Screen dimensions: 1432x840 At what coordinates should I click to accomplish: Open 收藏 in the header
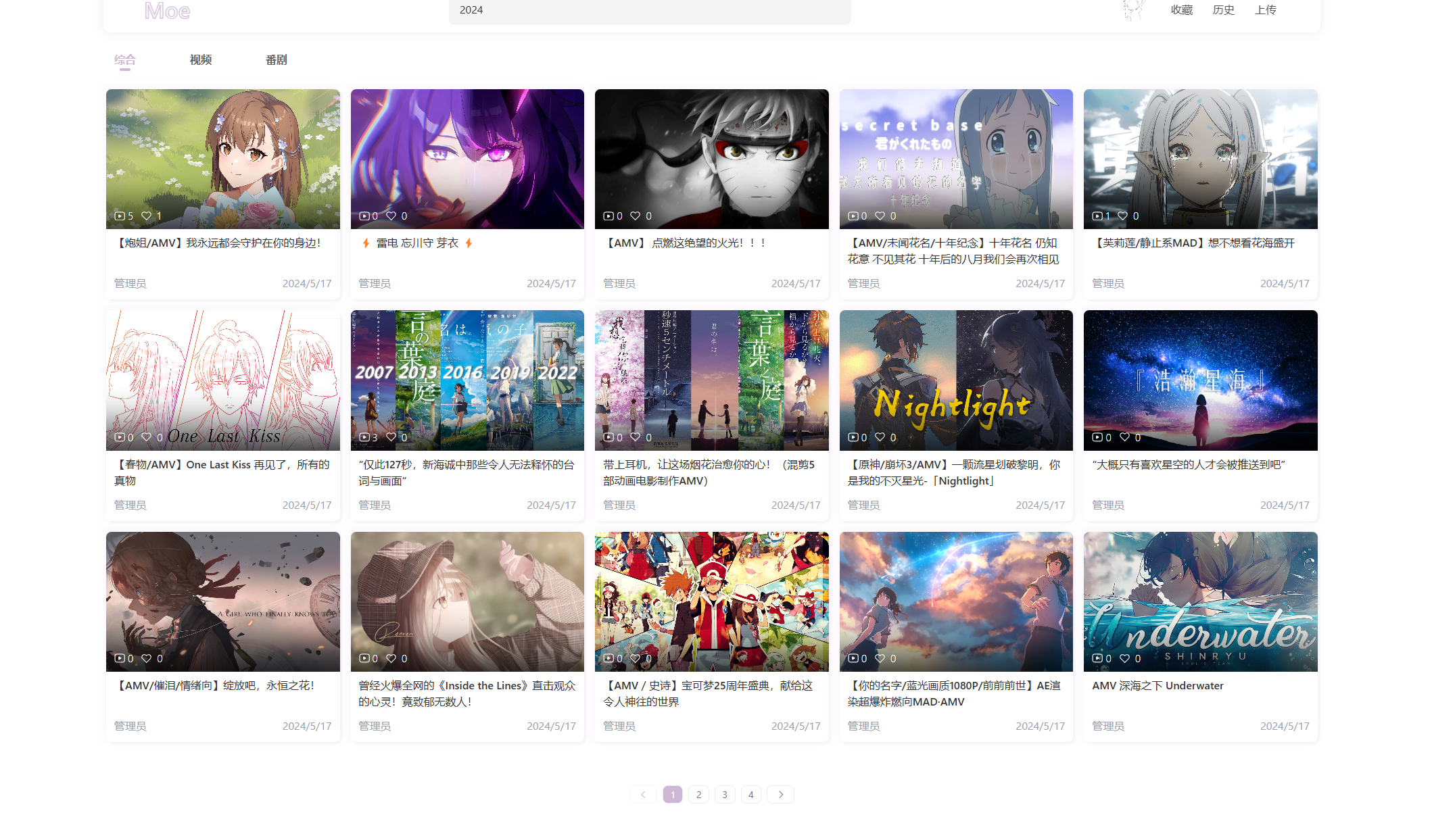(1182, 10)
